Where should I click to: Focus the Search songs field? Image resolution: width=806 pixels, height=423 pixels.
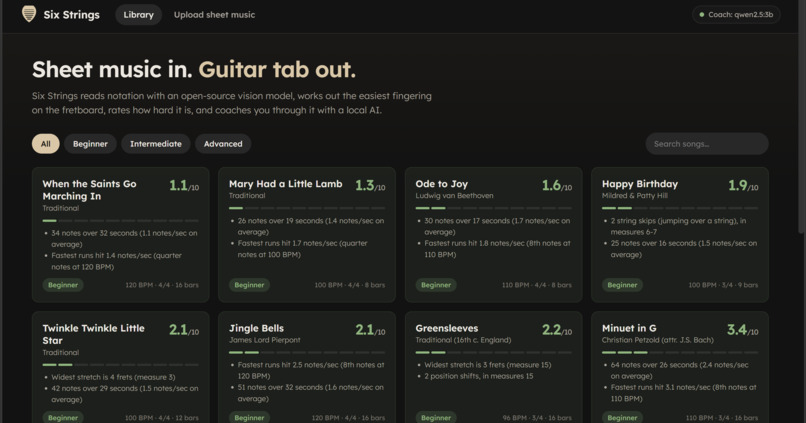tap(707, 144)
